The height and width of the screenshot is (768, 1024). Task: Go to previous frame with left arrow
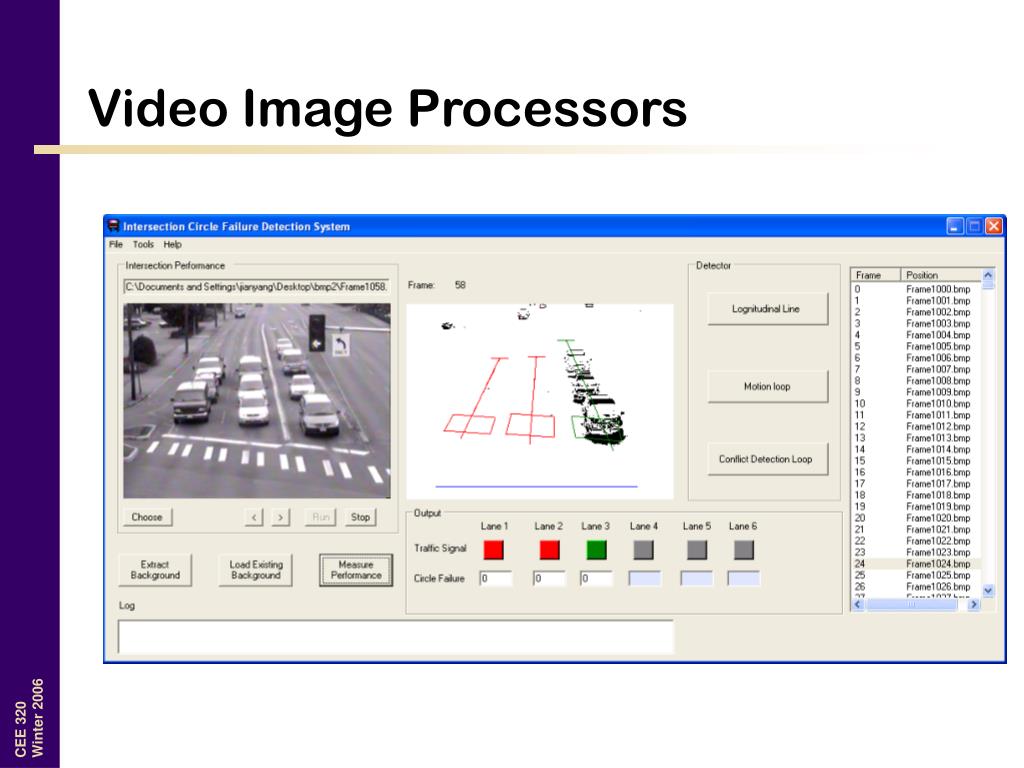click(x=254, y=517)
